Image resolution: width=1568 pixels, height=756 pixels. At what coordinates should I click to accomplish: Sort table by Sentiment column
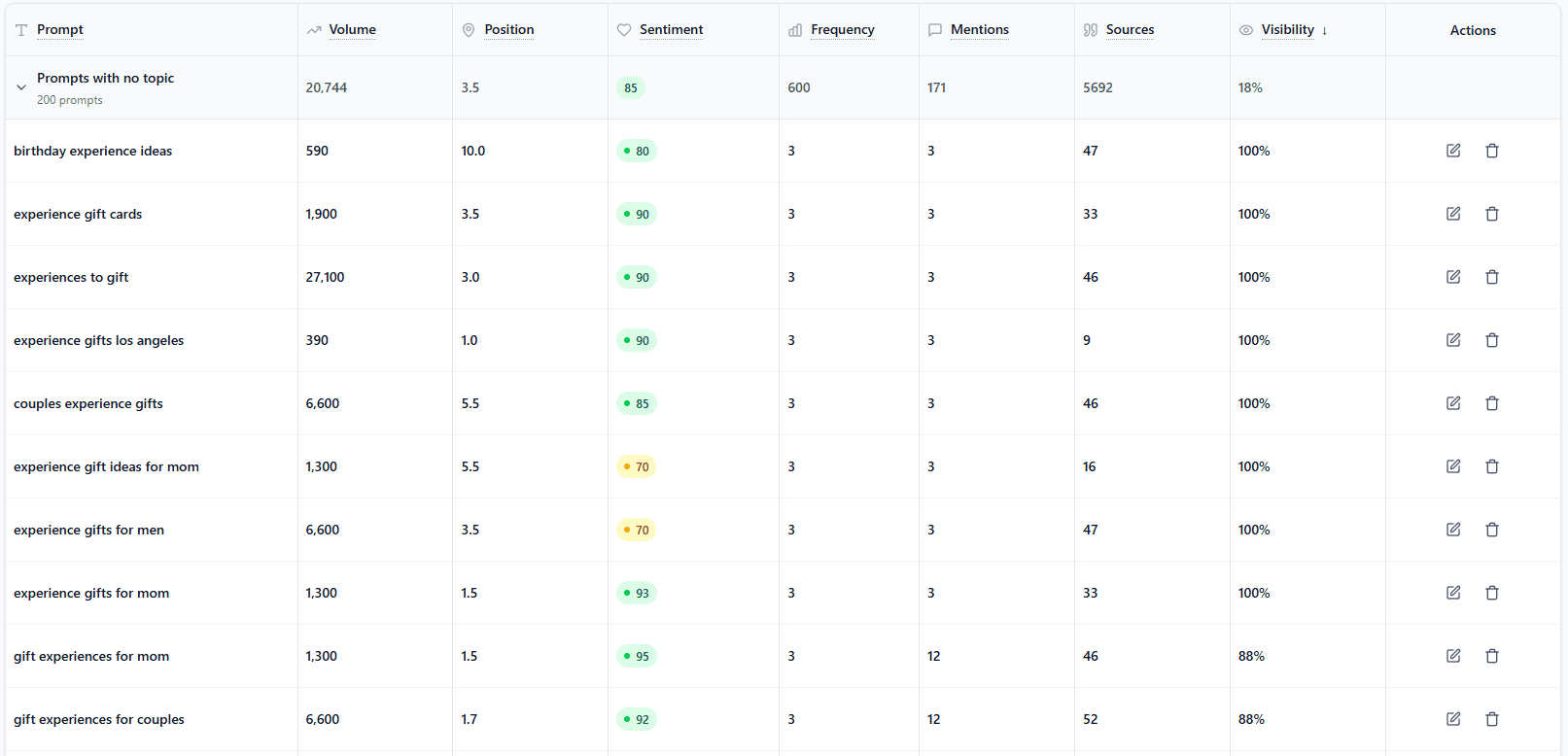671,30
